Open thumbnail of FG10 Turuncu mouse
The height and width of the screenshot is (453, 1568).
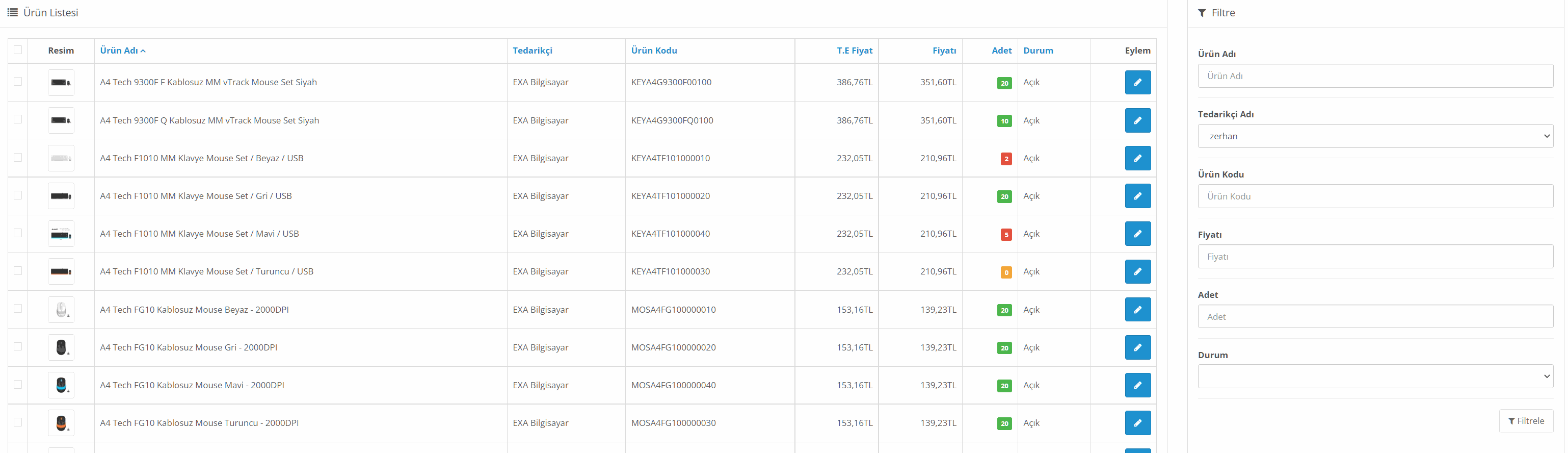click(x=61, y=423)
